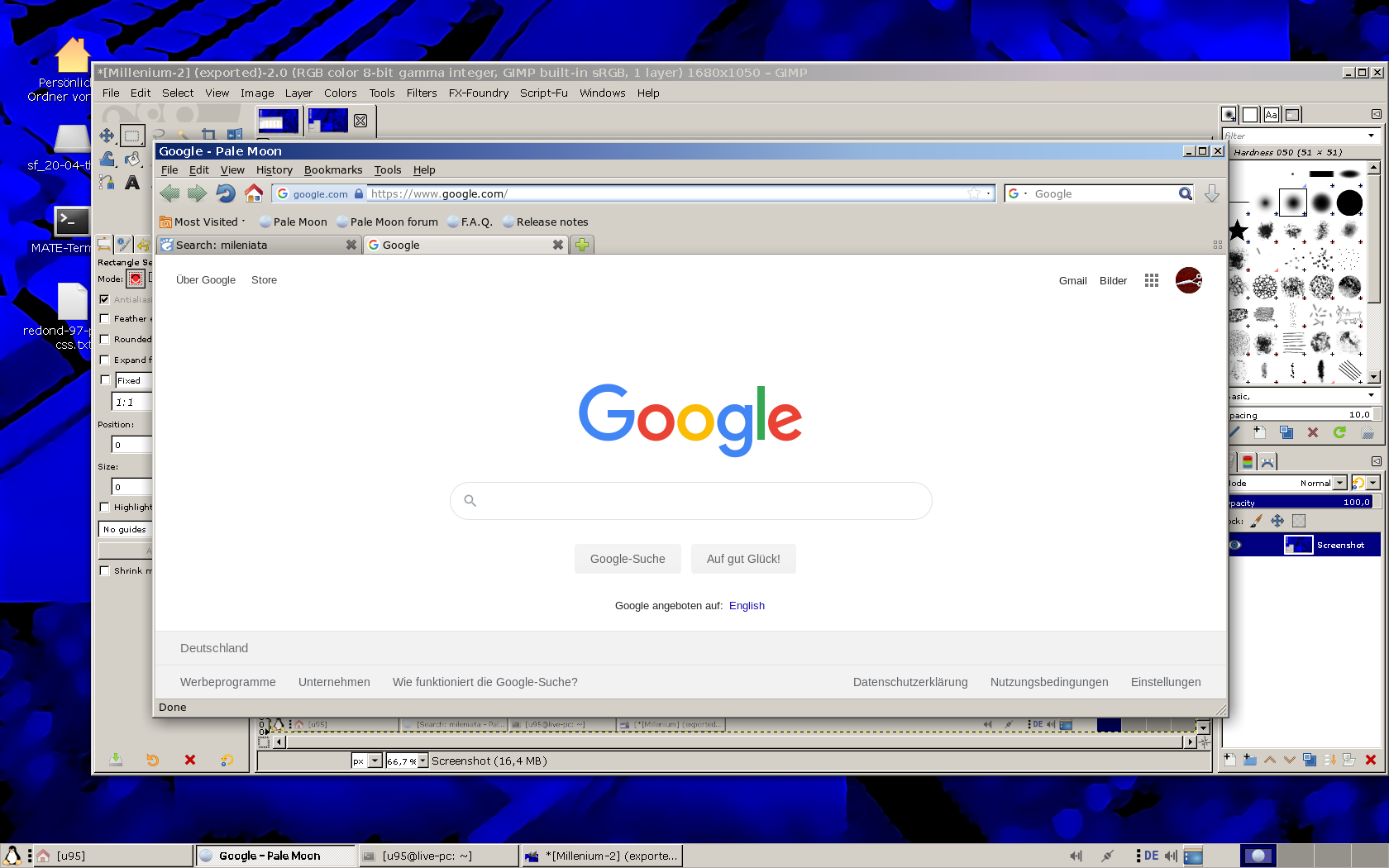Open the Datenschutzerklärung link
This screenshot has height=868, width=1389.
910,682
